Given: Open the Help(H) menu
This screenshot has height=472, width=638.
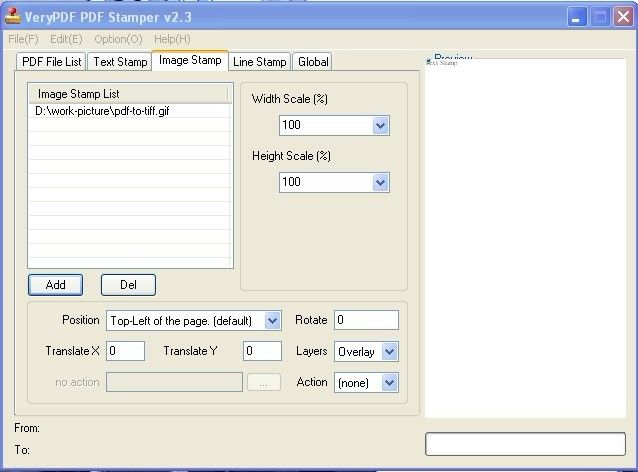Looking at the screenshot, I should (x=172, y=39).
